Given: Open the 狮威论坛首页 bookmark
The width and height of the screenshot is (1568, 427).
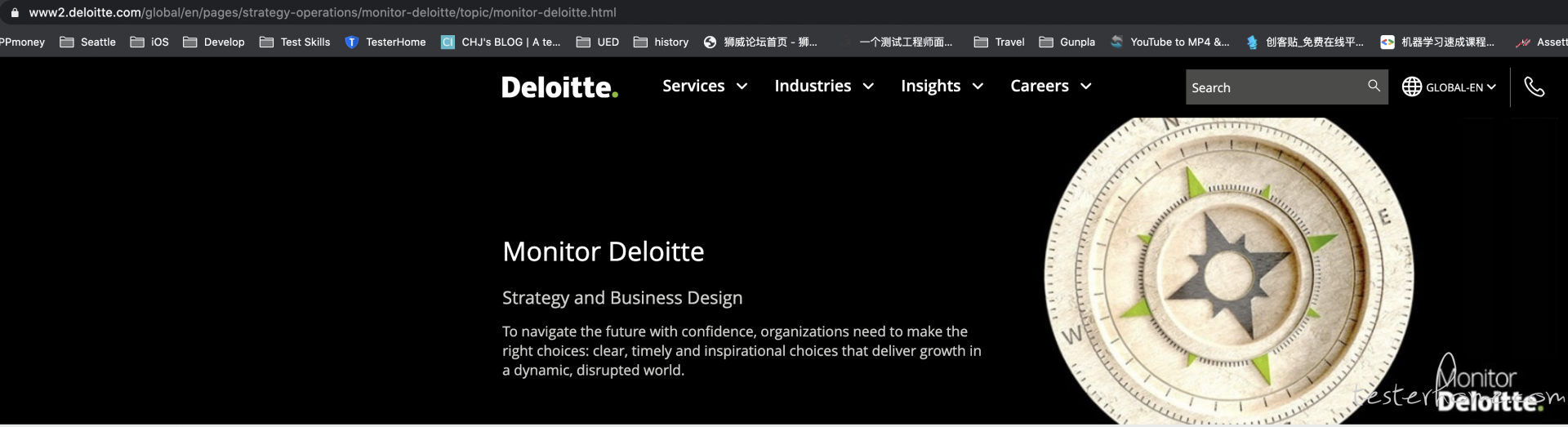Looking at the screenshot, I should click(760, 42).
